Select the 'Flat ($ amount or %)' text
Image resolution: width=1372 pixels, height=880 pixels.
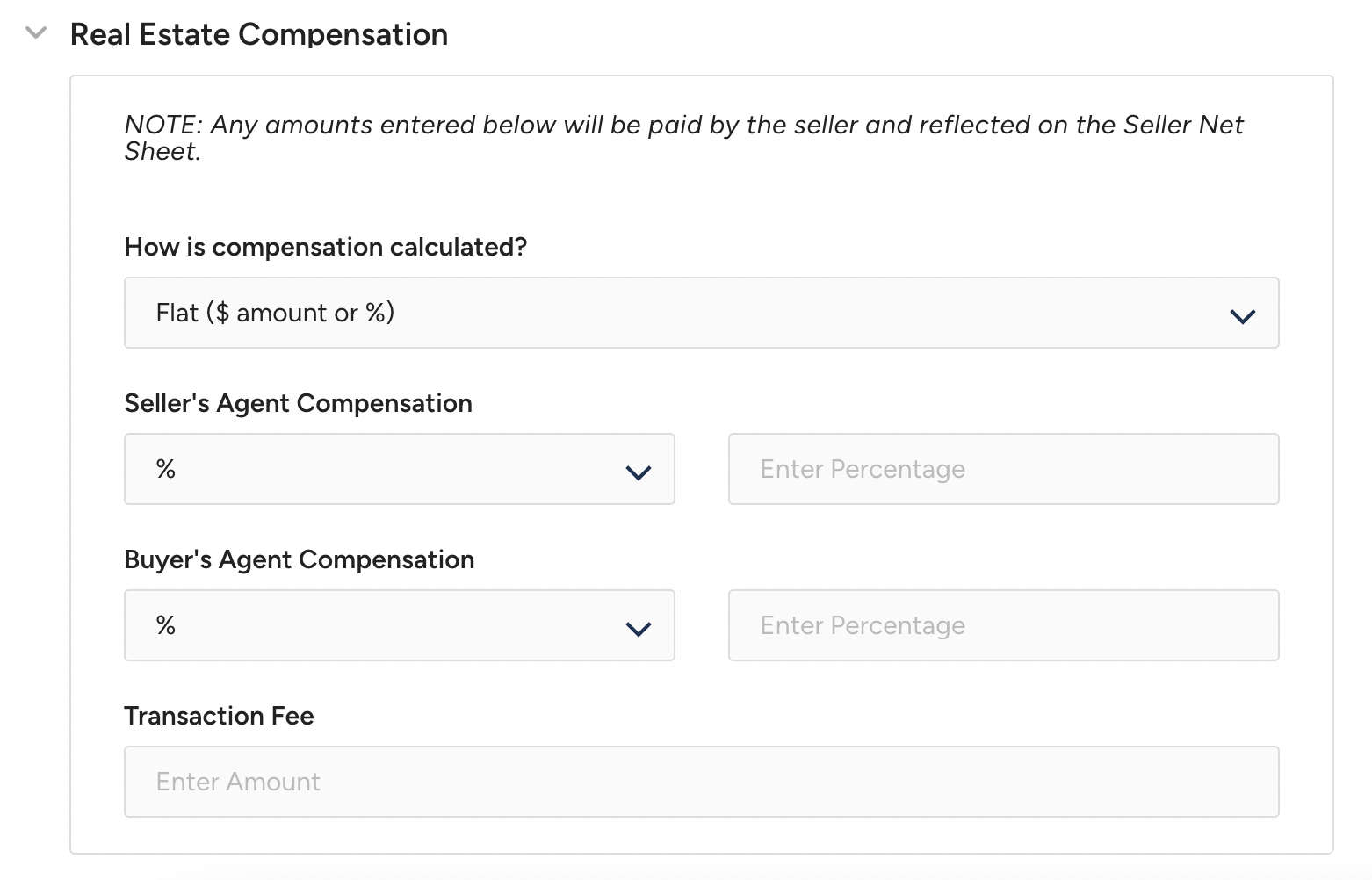275,313
